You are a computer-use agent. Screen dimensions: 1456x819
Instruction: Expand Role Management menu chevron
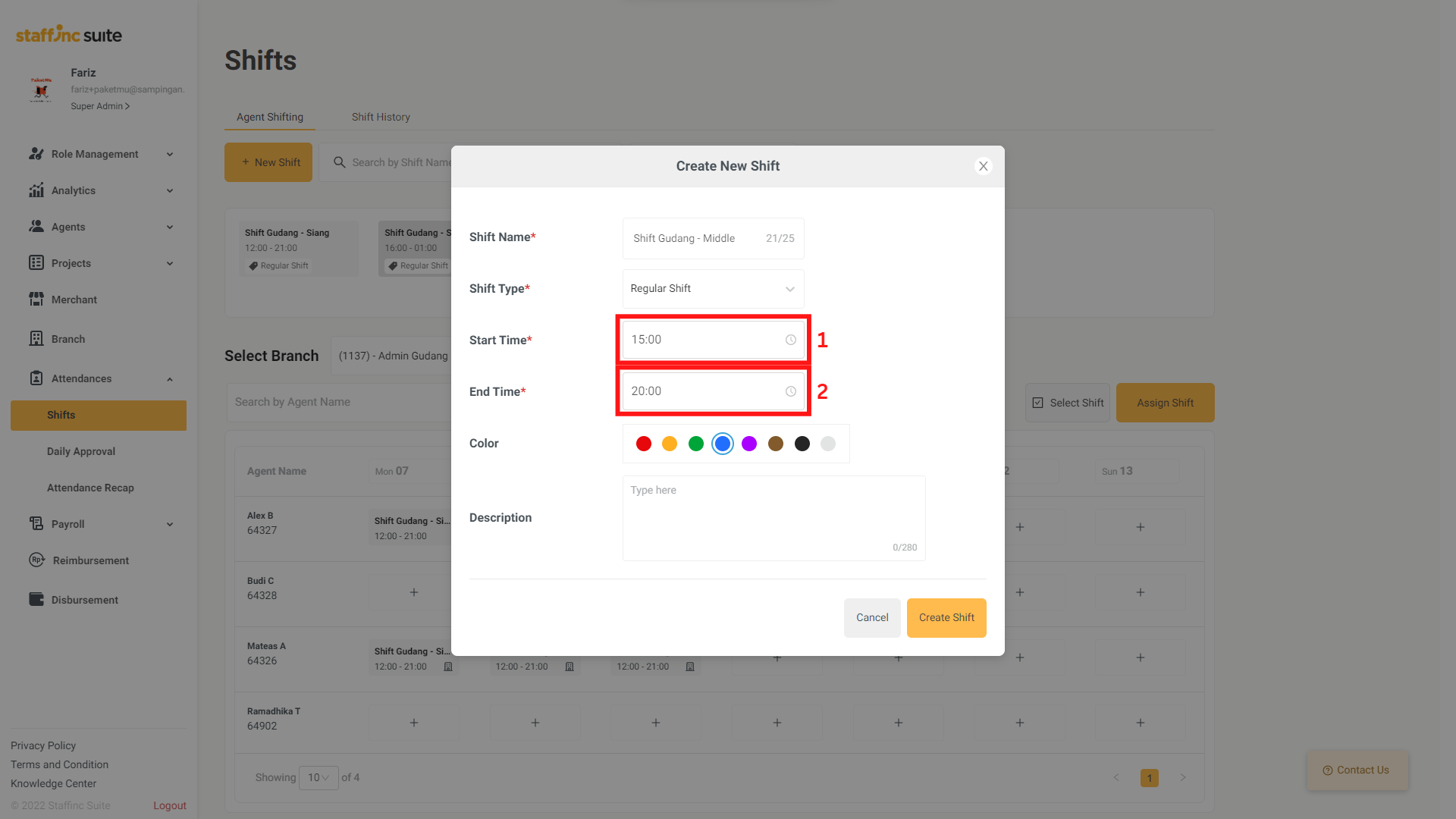pyautogui.click(x=170, y=154)
